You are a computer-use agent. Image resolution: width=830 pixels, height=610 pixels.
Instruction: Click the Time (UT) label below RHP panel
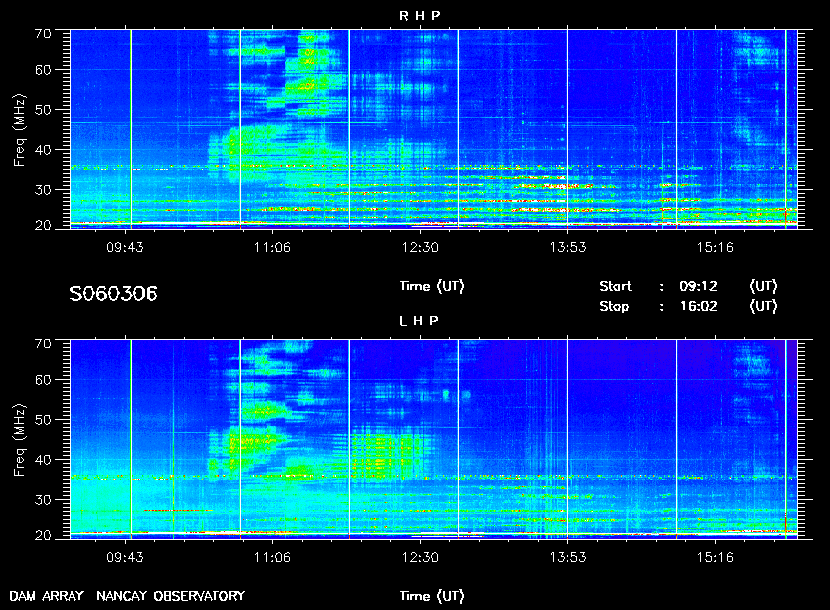tap(431, 286)
